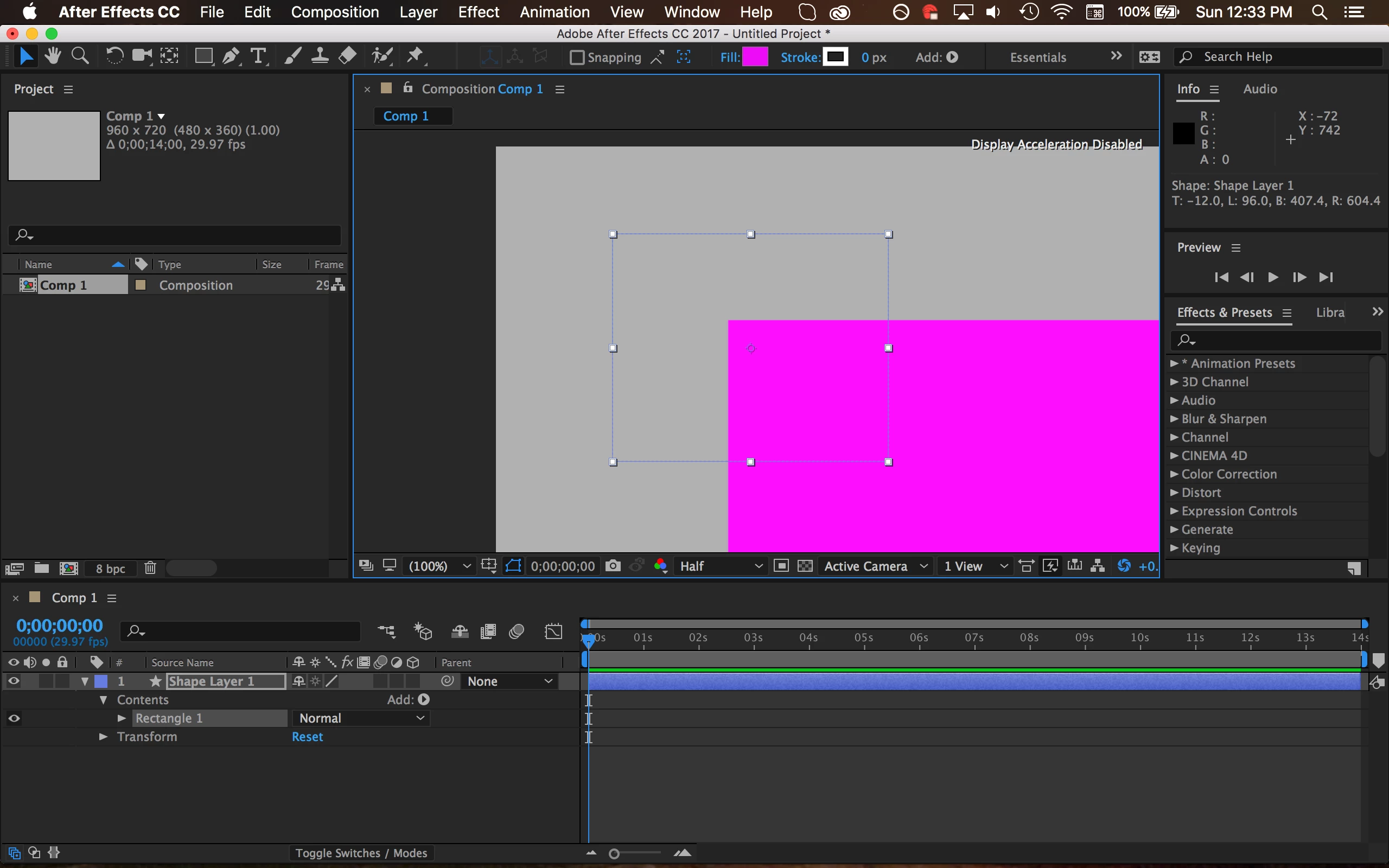Switch to the Audio panel tab
Screen dimensions: 1389x868
[1260, 89]
